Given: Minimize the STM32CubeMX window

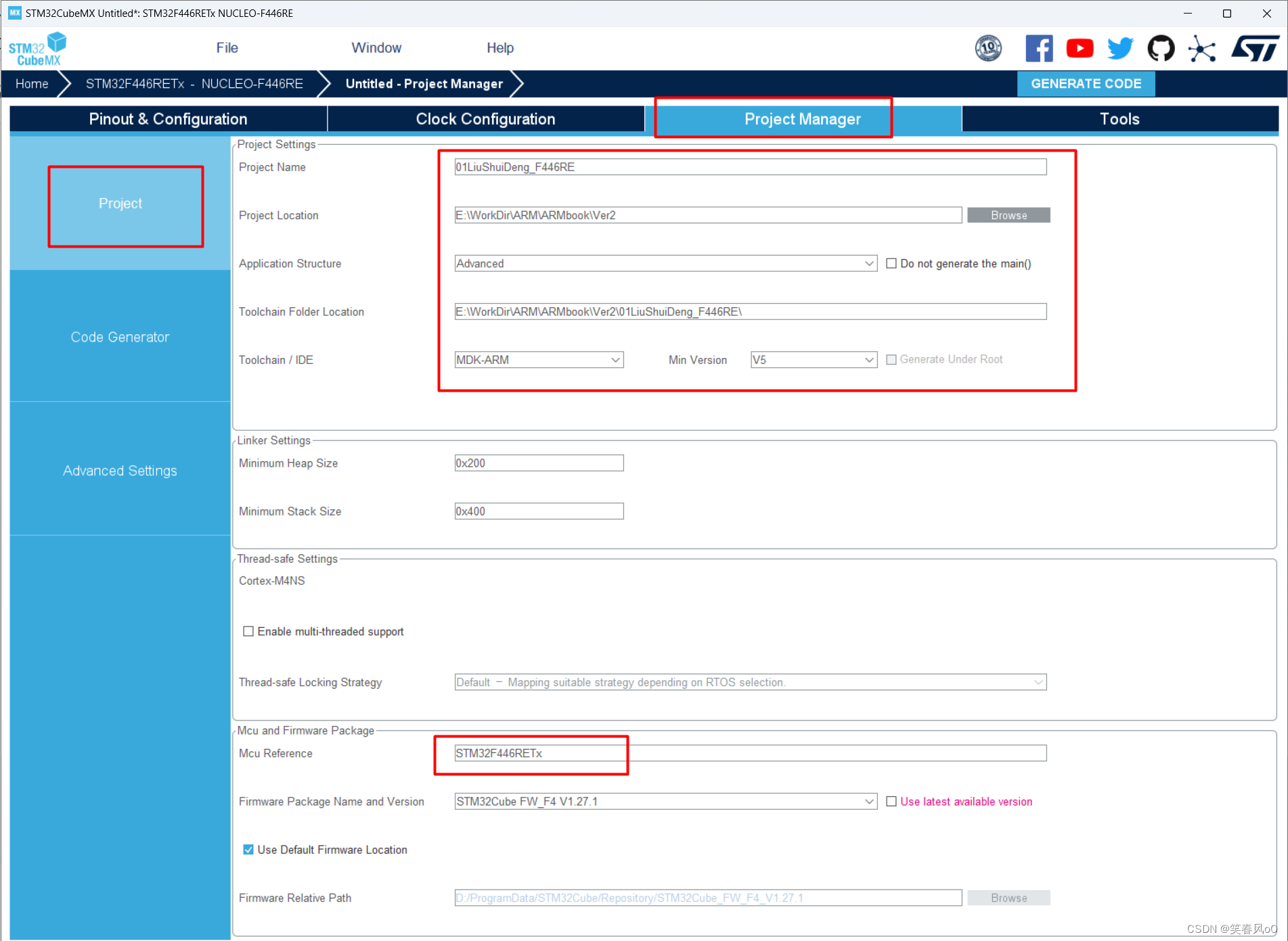Looking at the screenshot, I should 1188,13.
